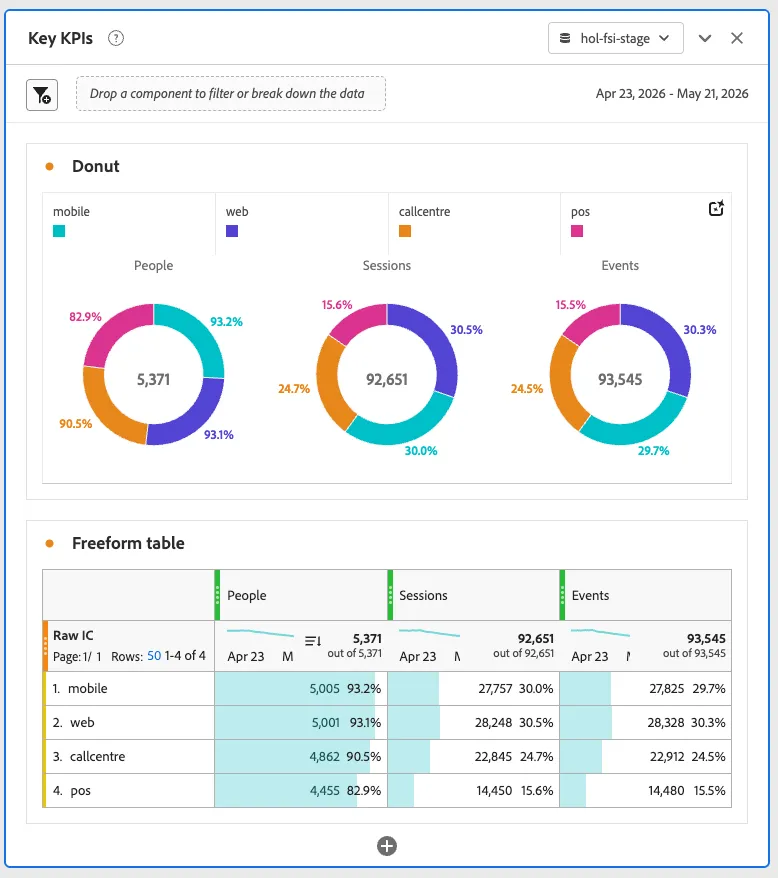Image resolution: width=778 pixels, height=878 pixels.
Task: Click the Freeform table orange dot
Action: point(49,543)
